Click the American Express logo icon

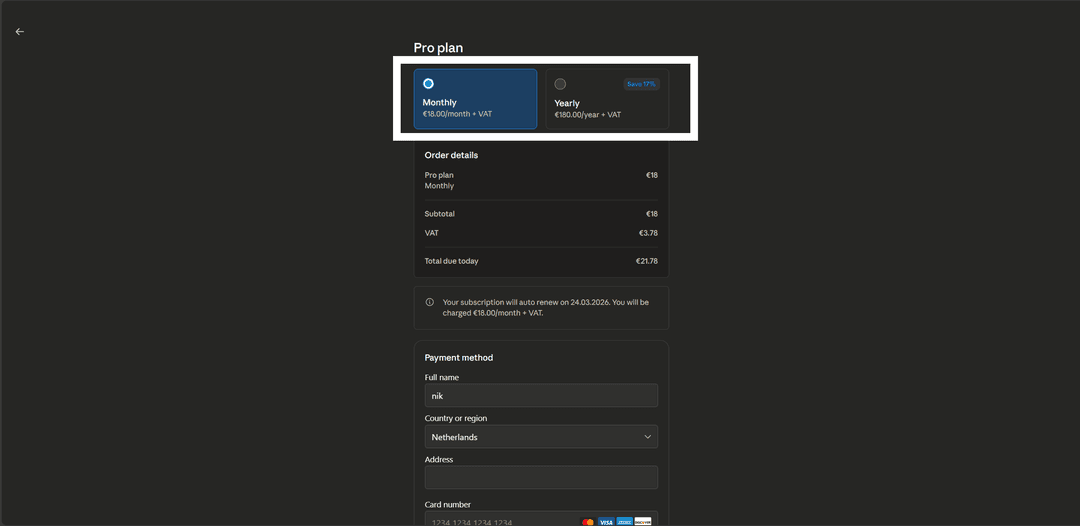[x=624, y=521]
